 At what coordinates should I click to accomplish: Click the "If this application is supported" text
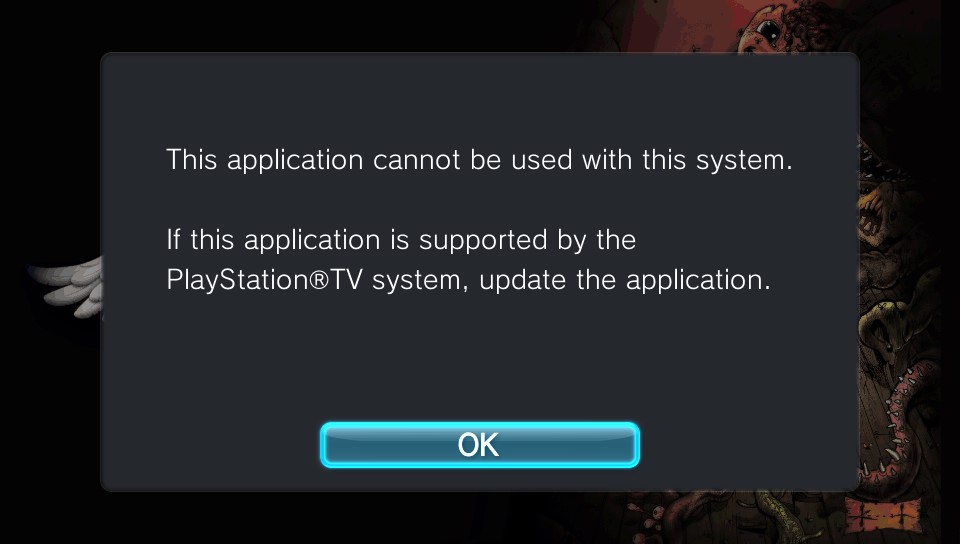point(401,240)
